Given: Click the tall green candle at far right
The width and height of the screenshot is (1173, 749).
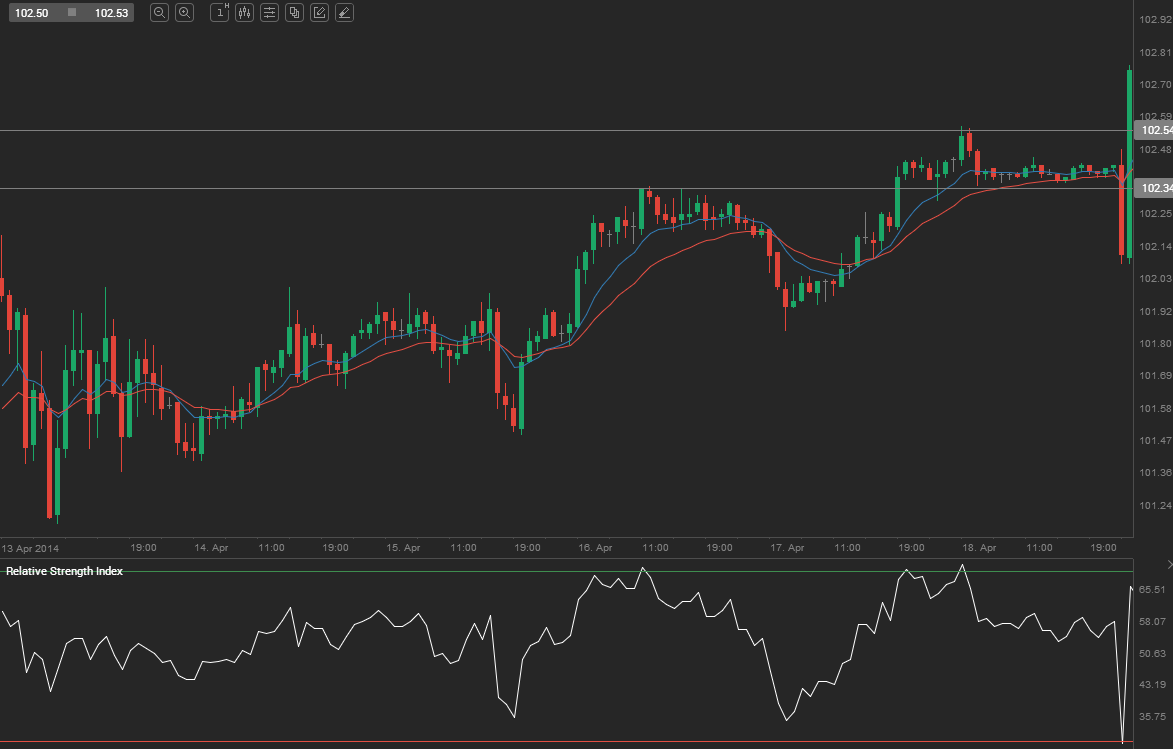Looking at the screenshot, I should pos(1129,160).
